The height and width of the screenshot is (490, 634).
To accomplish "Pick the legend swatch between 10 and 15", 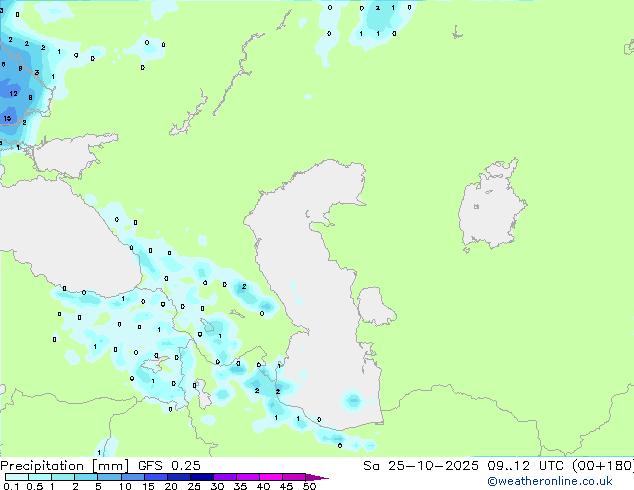I will 133,477.
